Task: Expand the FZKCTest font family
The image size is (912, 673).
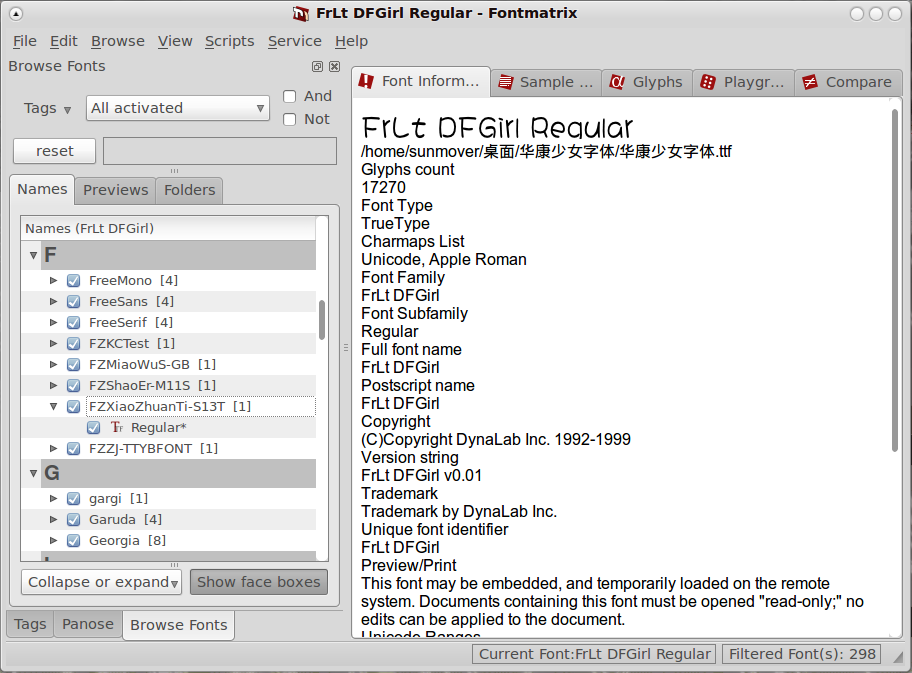Action: point(54,343)
